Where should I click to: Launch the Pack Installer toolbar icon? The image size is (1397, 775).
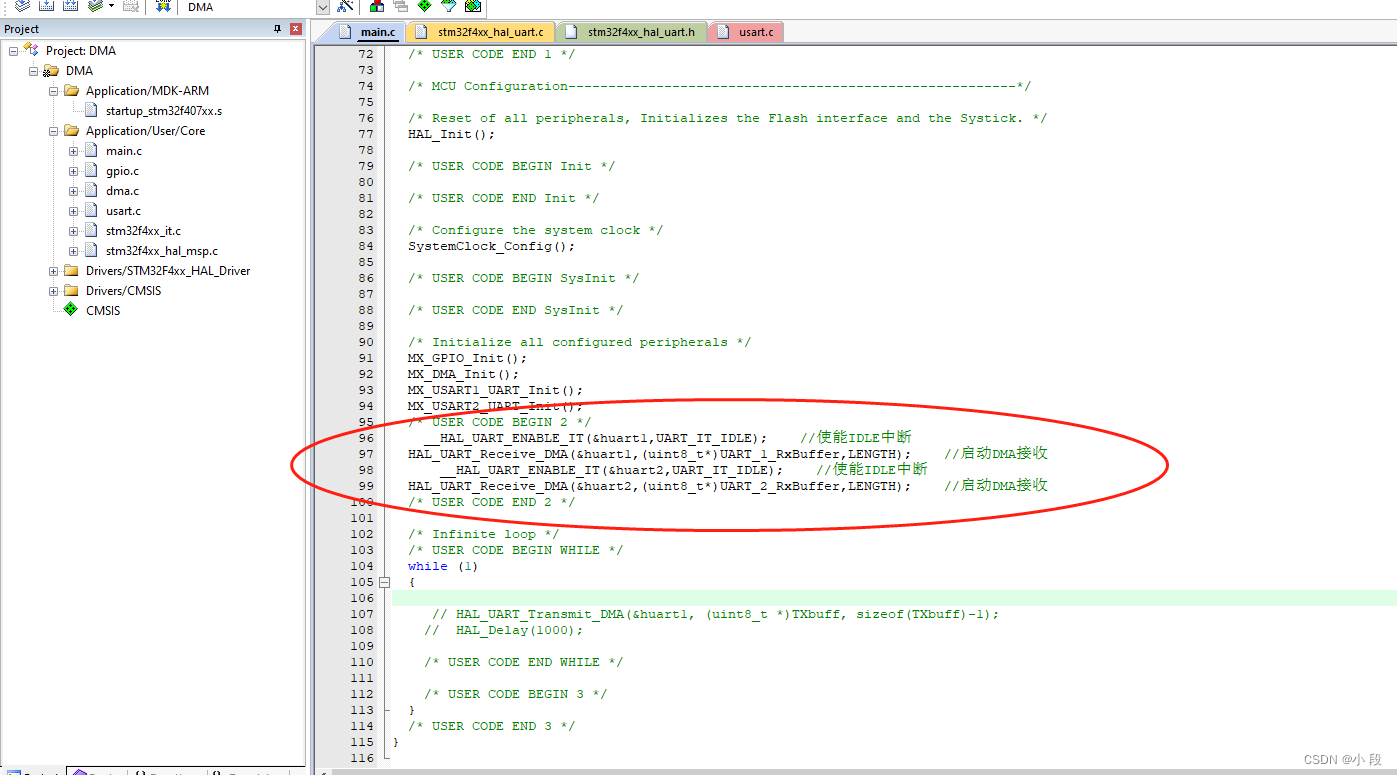(x=472, y=6)
